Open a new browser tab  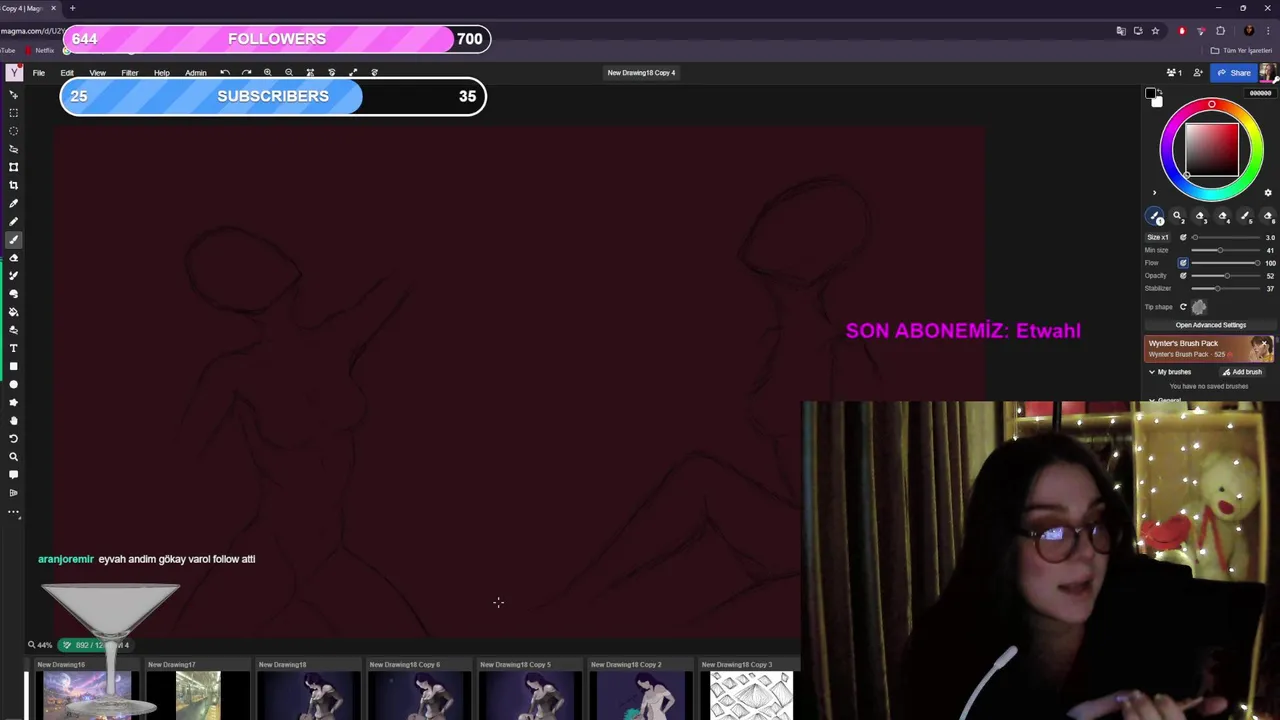[72, 8]
